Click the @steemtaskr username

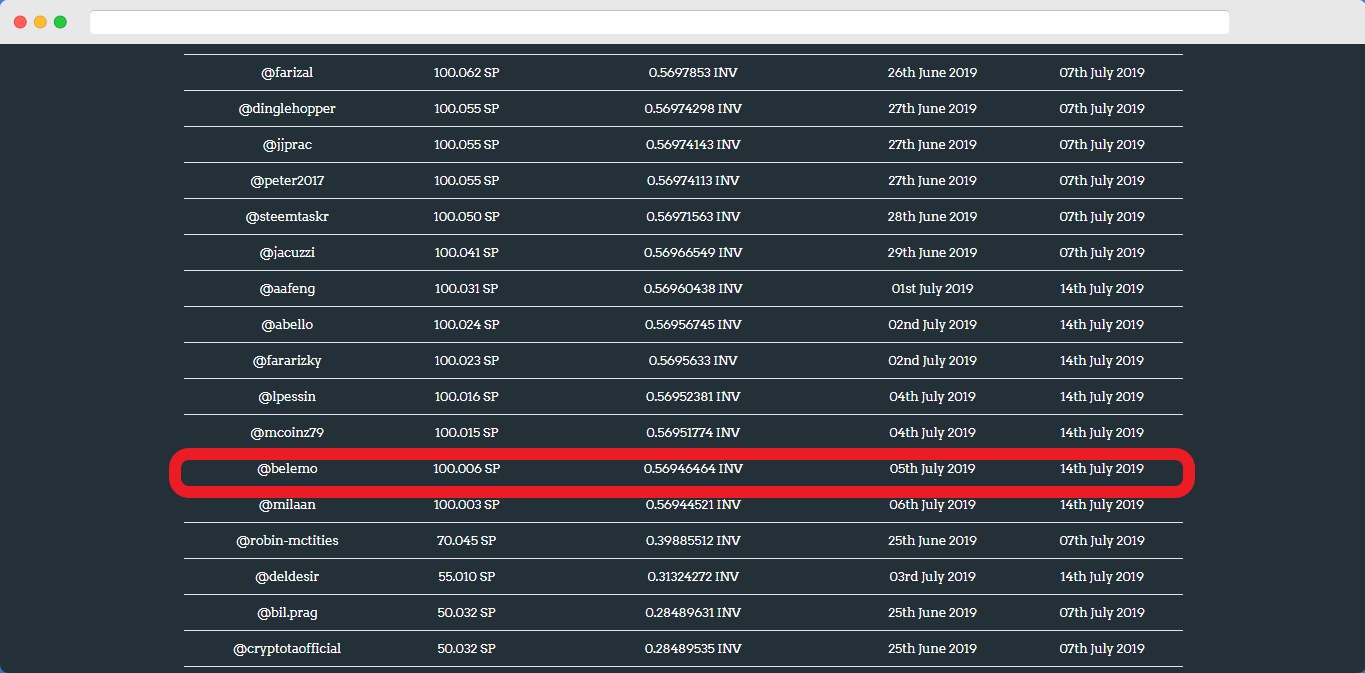pos(287,217)
